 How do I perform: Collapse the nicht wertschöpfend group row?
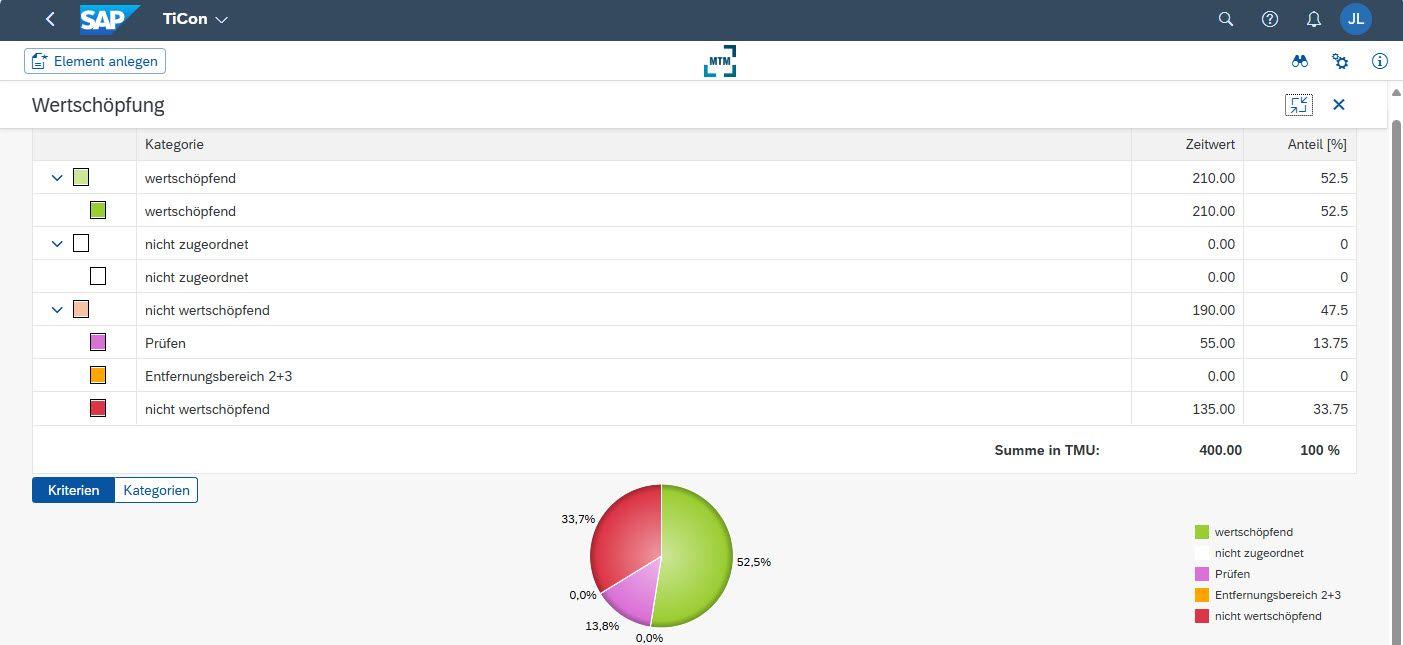point(57,310)
